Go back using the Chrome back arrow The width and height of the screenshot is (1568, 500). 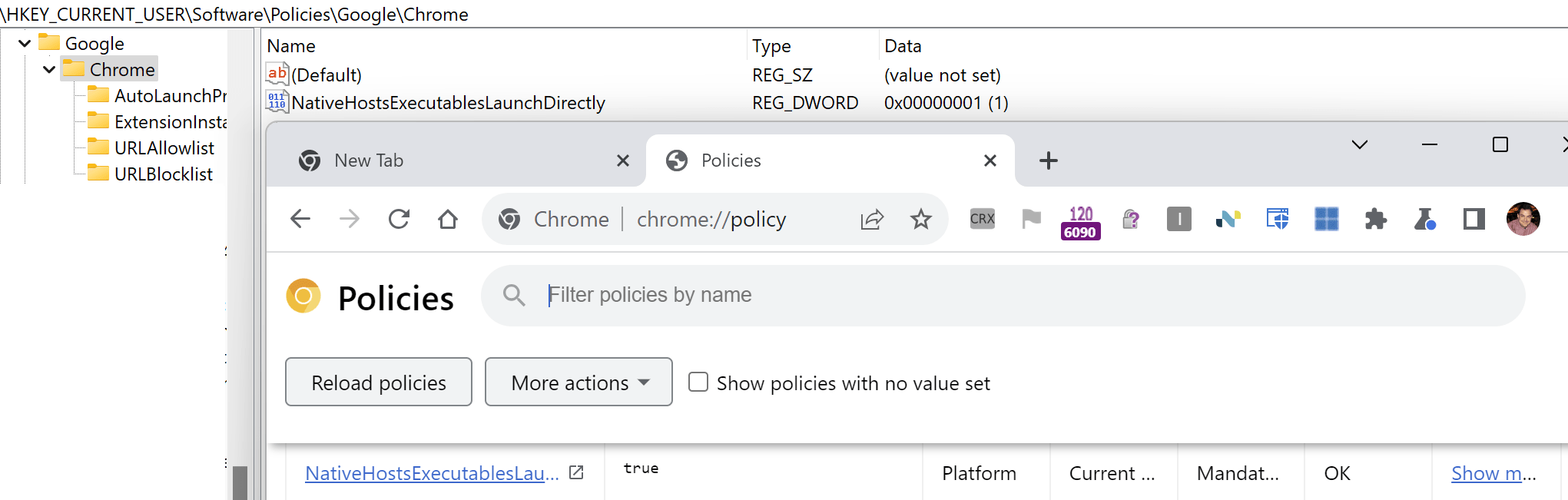pyautogui.click(x=300, y=219)
